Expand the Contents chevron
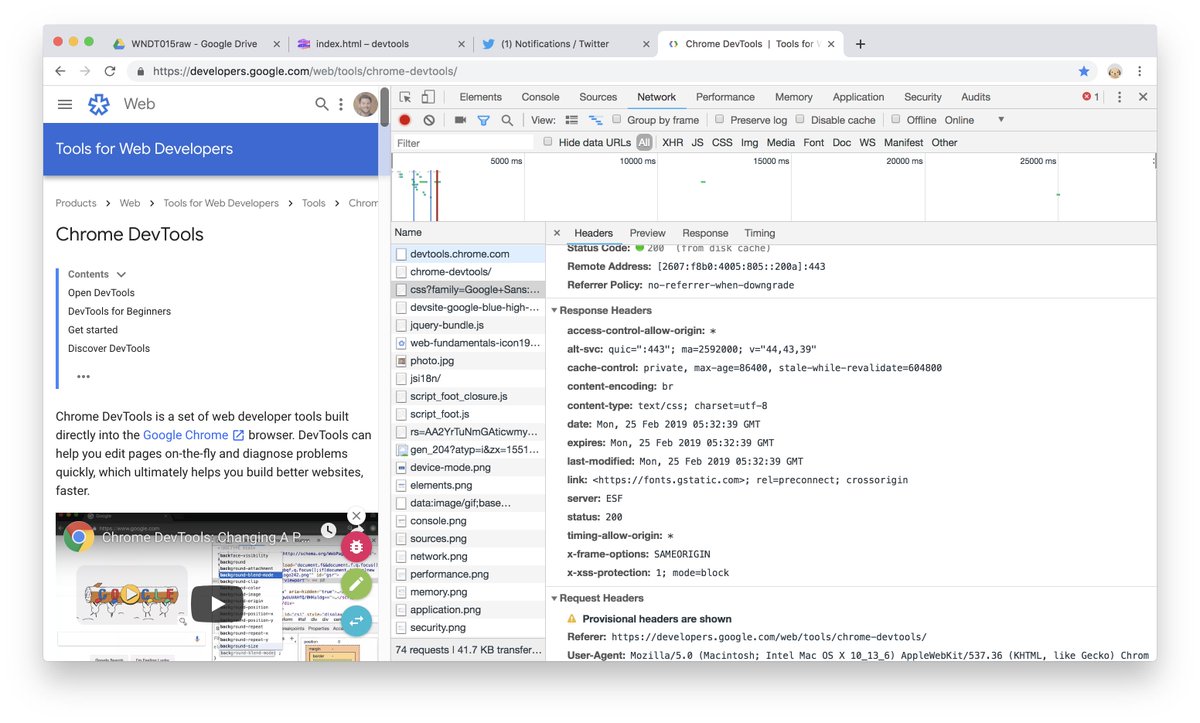 coord(121,274)
